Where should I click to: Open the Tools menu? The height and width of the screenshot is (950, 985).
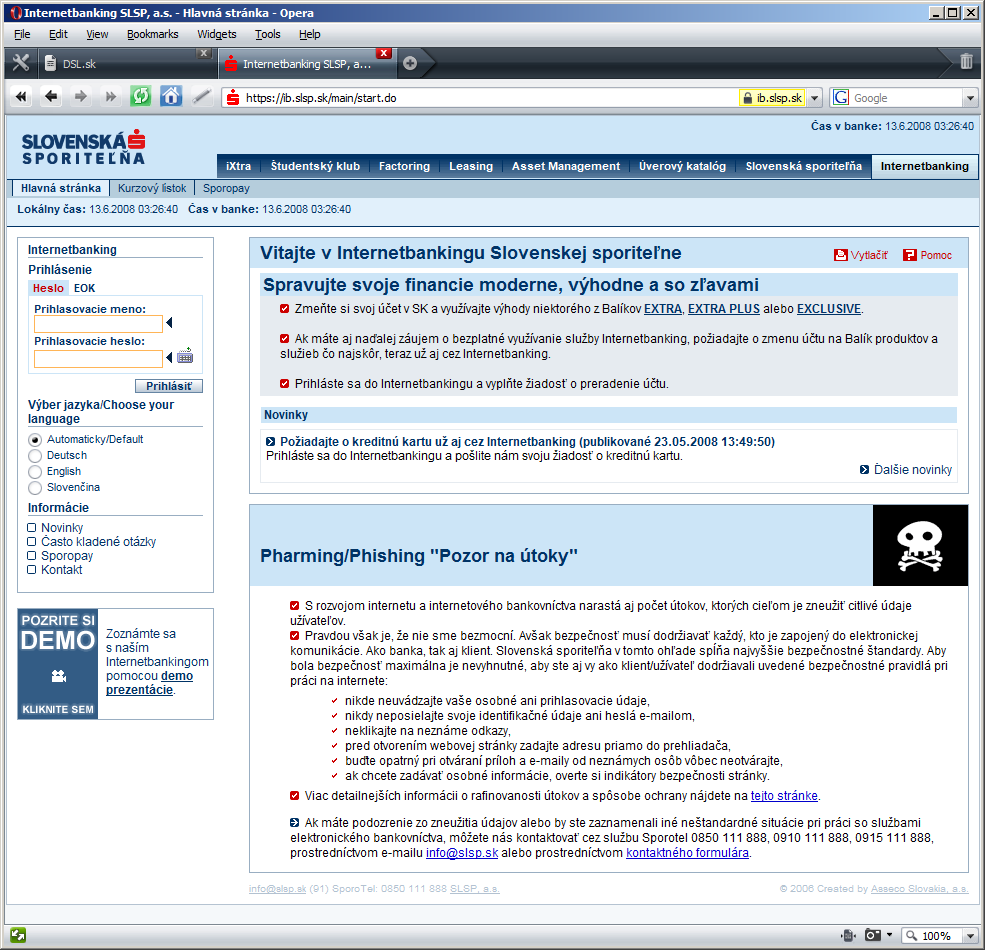tap(268, 34)
